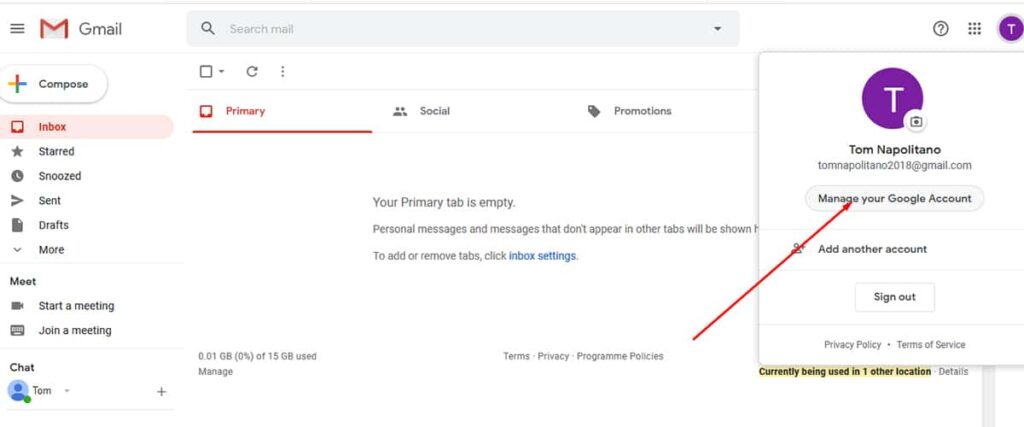Click 'tomnapolitano2018@gmail.com' address
This screenshot has width=1024, height=427.
point(894,165)
